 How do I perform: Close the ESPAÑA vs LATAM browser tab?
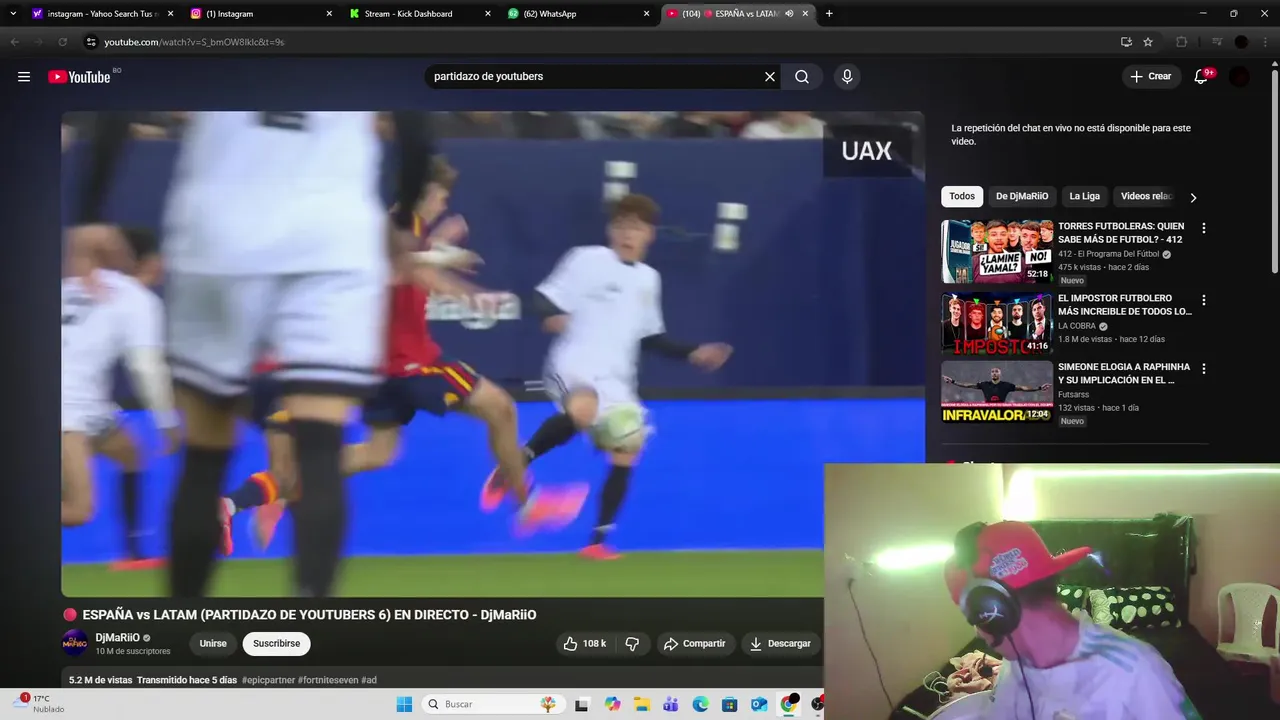click(805, 14)
